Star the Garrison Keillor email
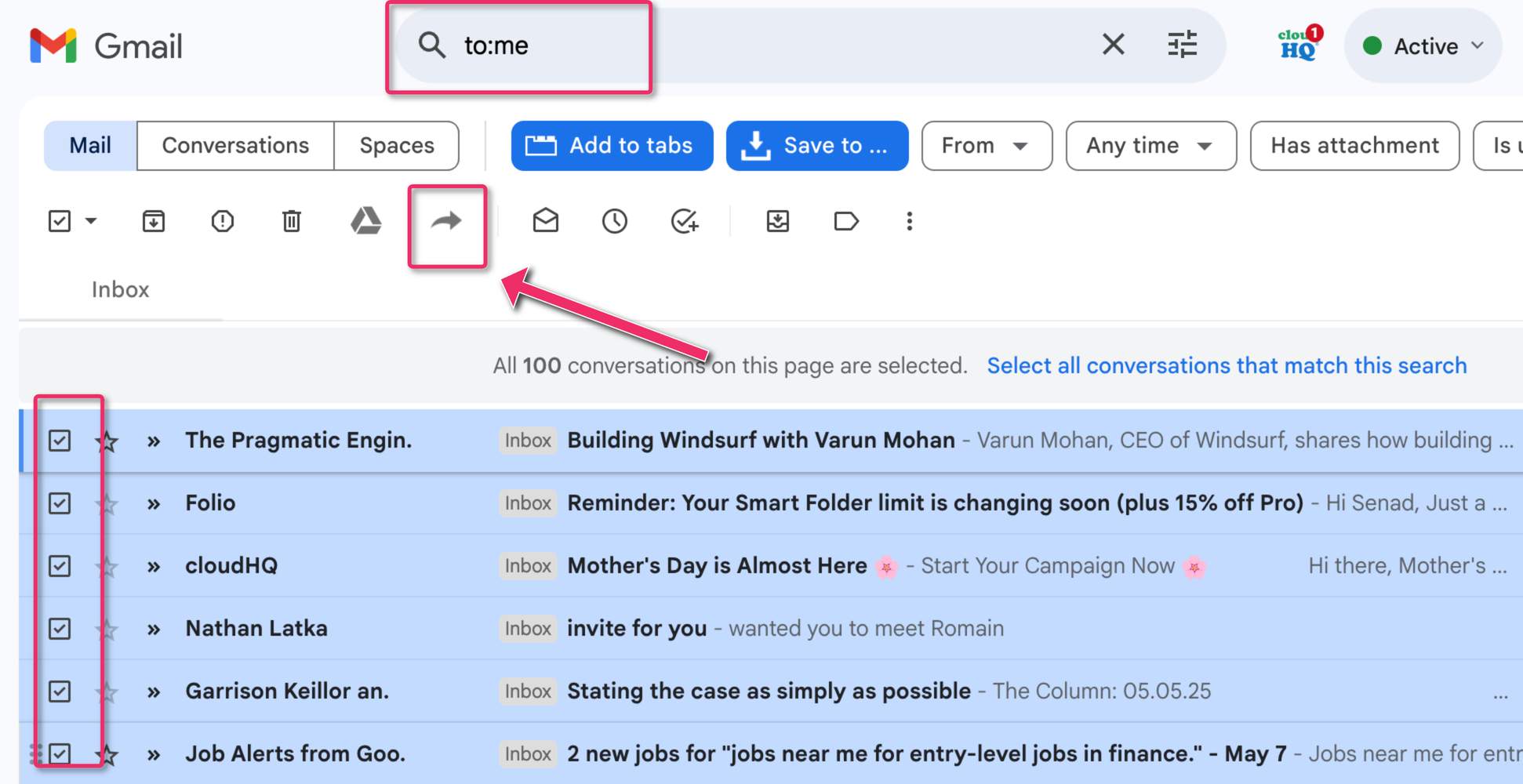 107,692
